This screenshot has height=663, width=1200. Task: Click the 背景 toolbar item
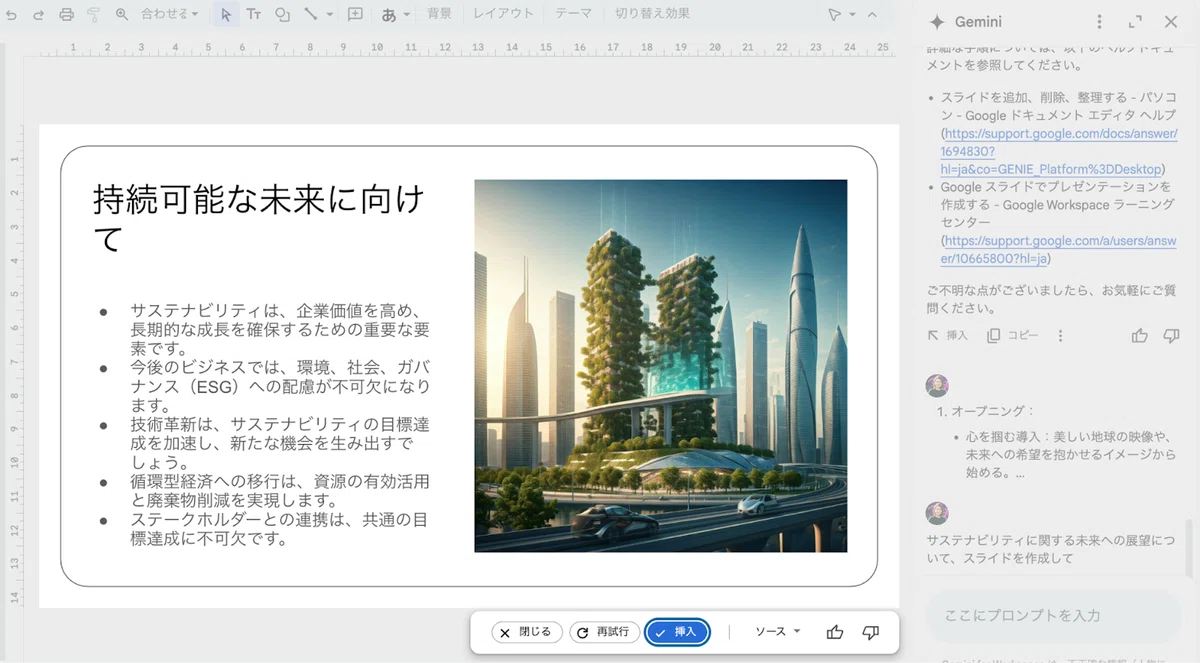pos(439,15)
